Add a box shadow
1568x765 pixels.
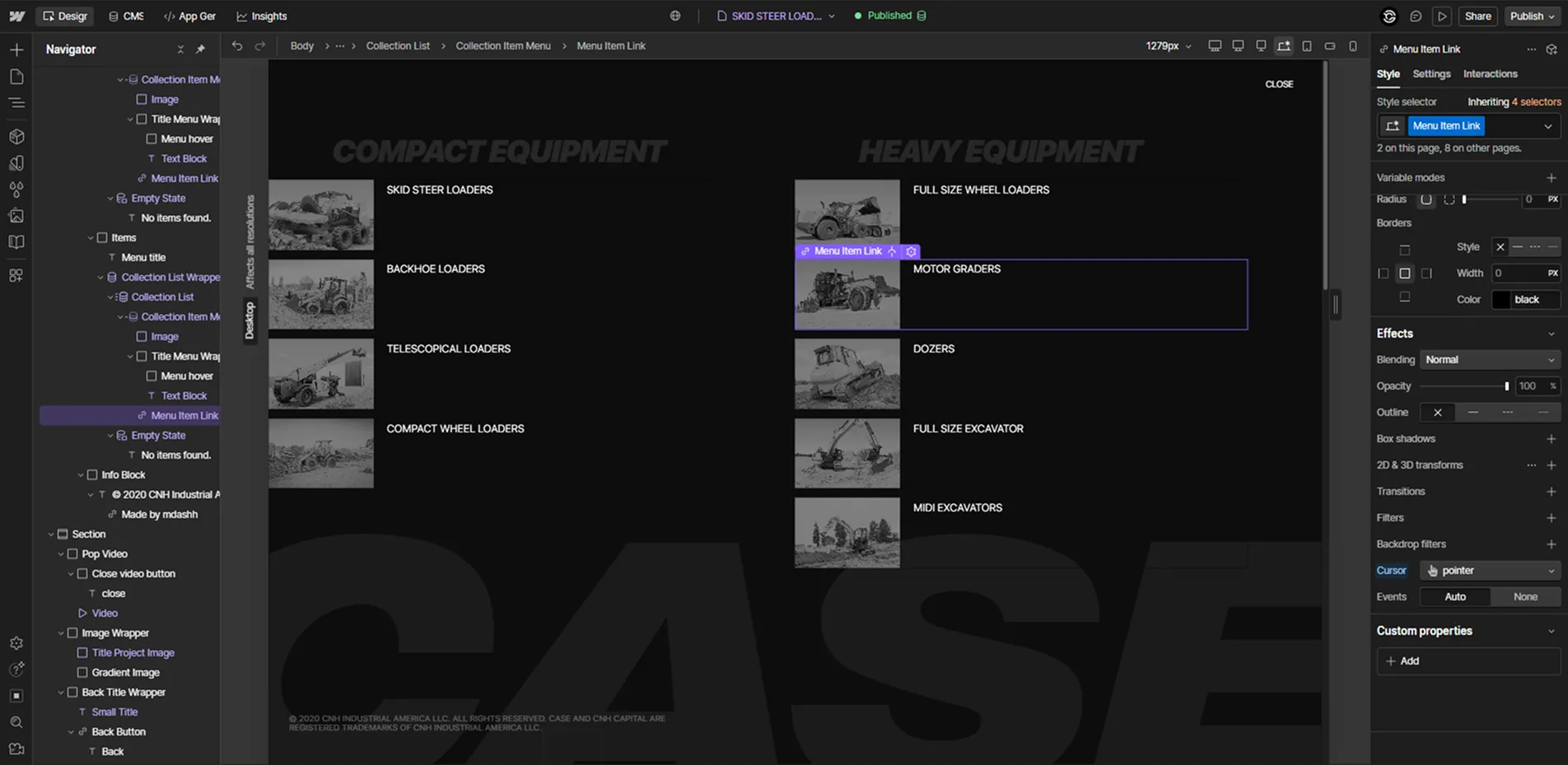pos(1552,439)
